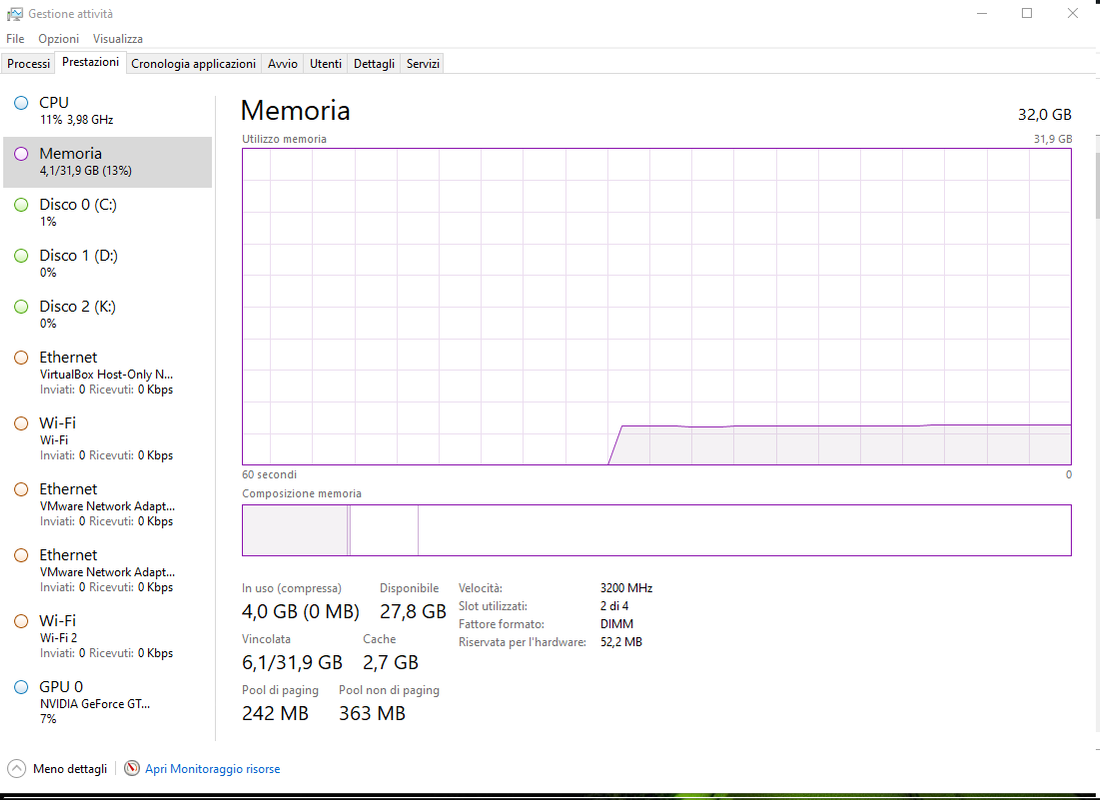This screenshot has width=1100, height=800.
Task: Select the Wi-Fi 2 entry
Action: tap(107, 636)
